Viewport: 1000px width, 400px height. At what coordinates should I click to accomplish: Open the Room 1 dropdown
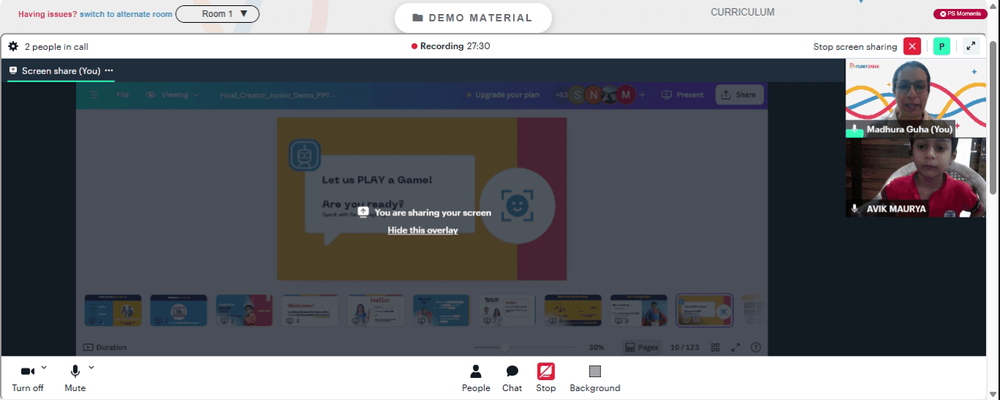217,13
